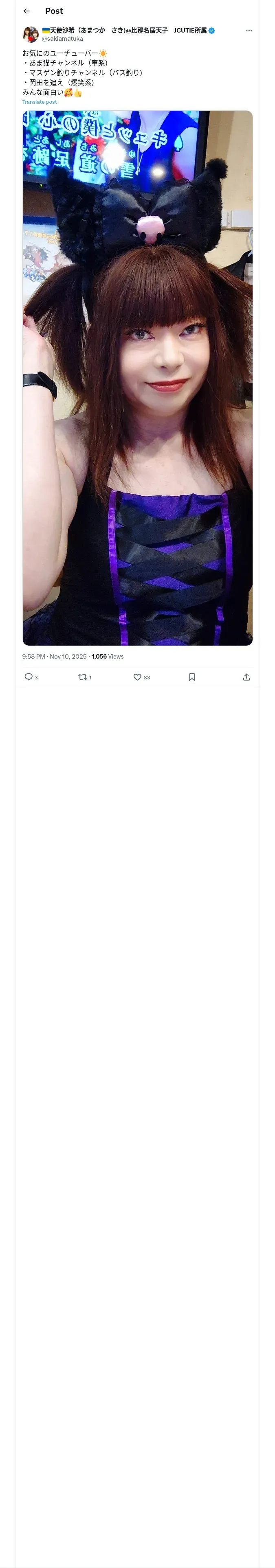Click the Translate post link
Viewport: 275px width, 1568px height.
40,102
